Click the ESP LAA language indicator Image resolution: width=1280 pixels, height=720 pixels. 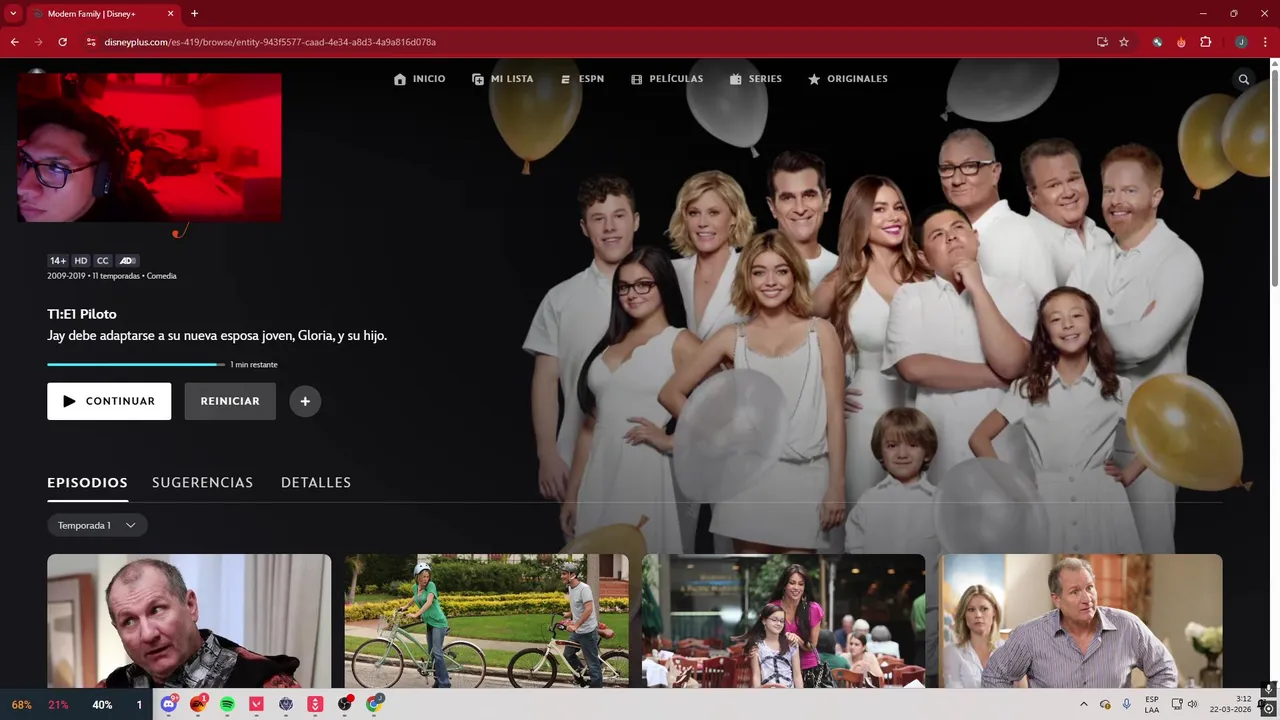(x=1152, y=704)
